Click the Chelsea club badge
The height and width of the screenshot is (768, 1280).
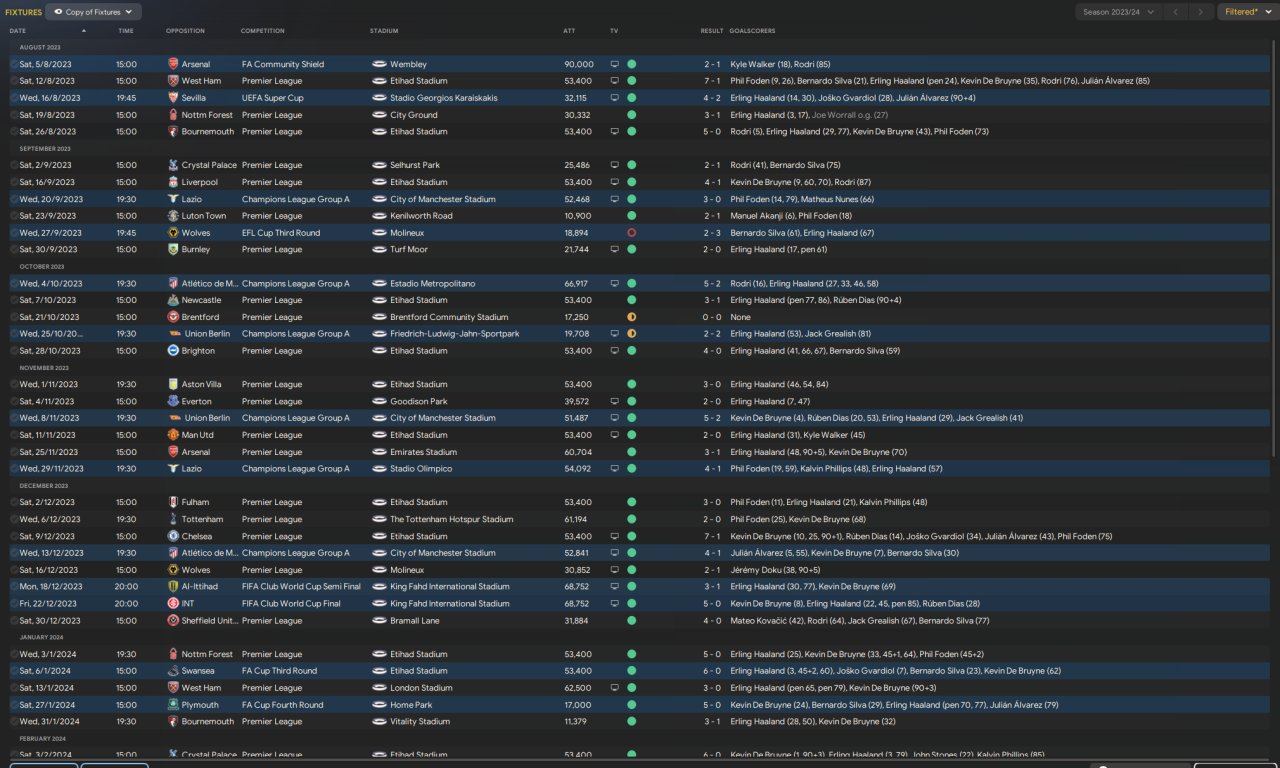coord(174,536)
